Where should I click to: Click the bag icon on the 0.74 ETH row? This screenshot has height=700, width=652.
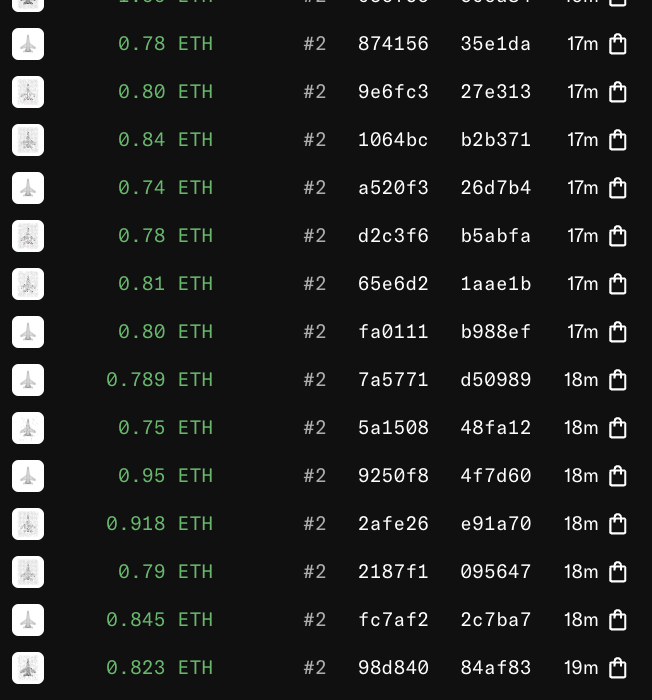618,188
